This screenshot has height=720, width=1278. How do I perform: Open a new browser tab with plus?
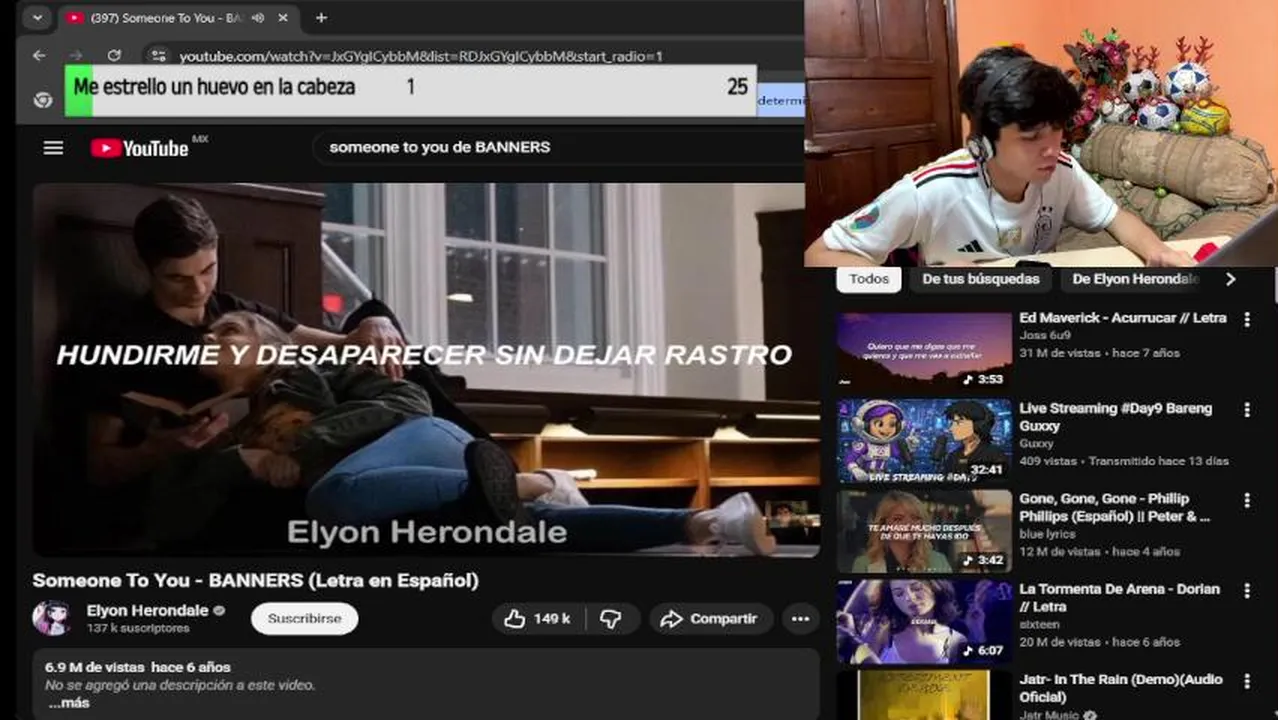click(321, 18)
